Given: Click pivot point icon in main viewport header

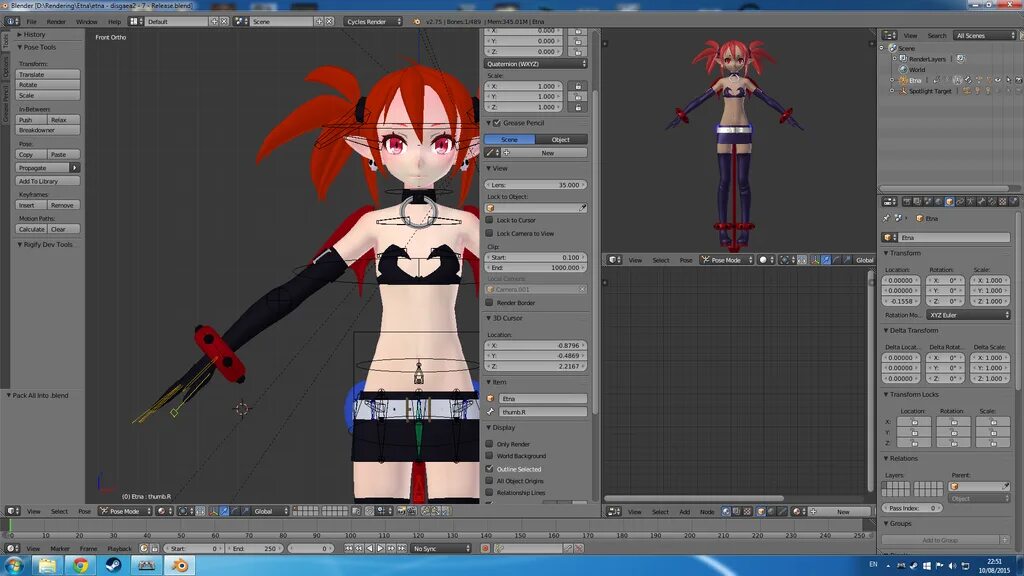Looking at the screenshot, I should pos(184,511).
